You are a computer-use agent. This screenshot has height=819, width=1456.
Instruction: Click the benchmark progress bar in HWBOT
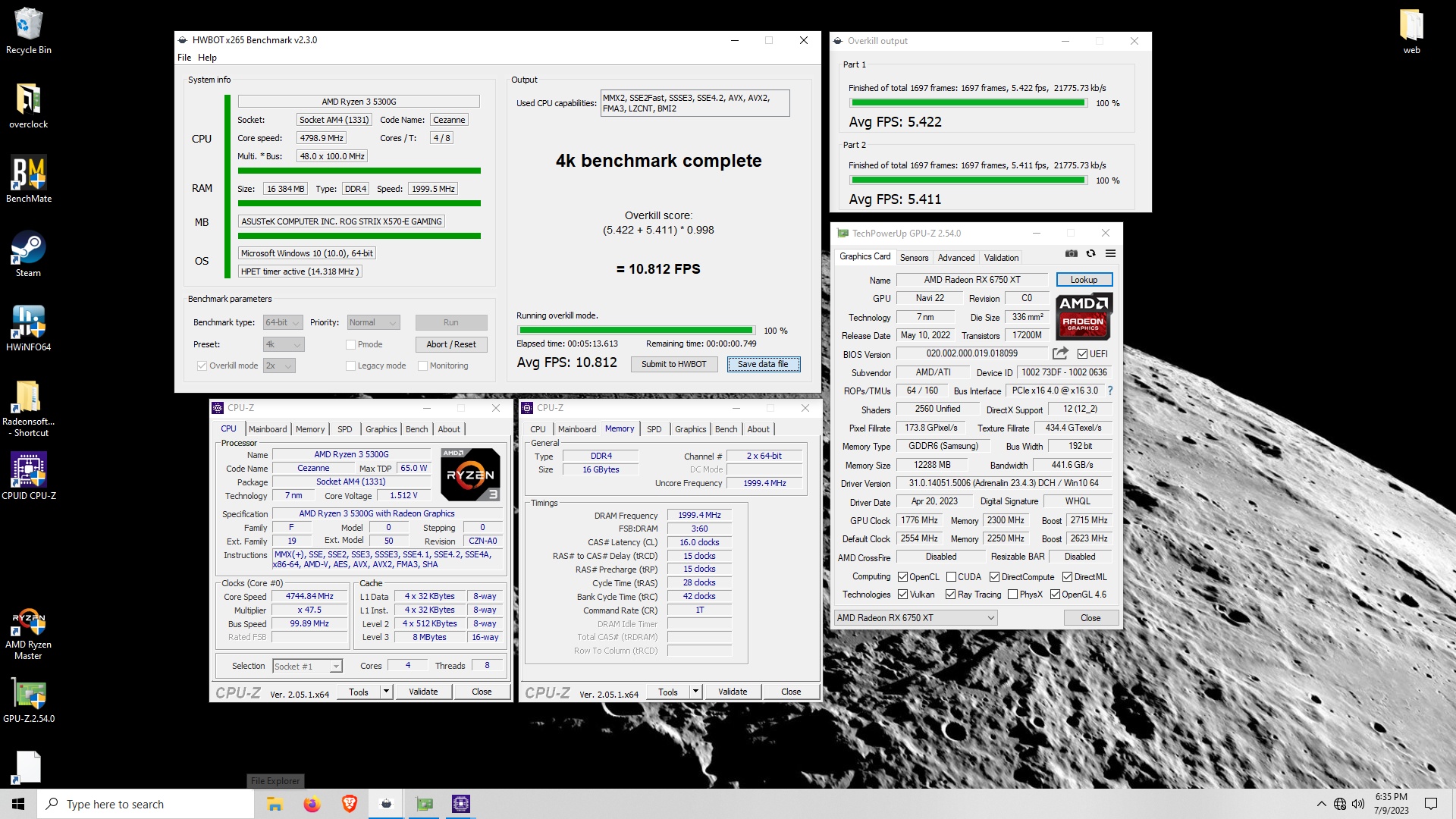[635, 331]
